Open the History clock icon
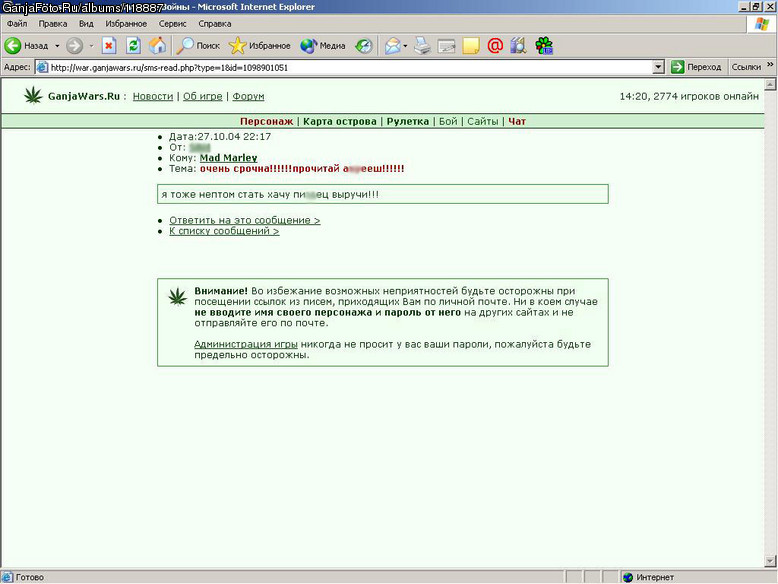 tap(364, 46)
